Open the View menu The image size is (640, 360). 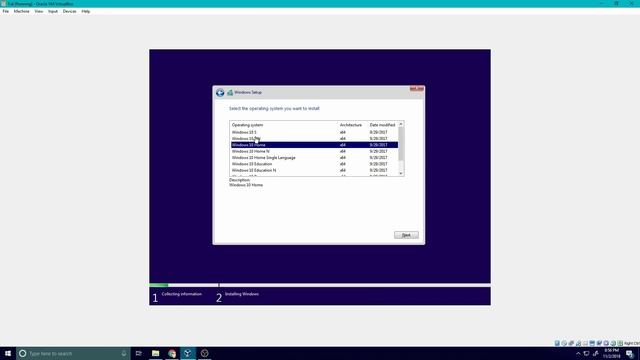pyautogui.click(x=38, y=11)
